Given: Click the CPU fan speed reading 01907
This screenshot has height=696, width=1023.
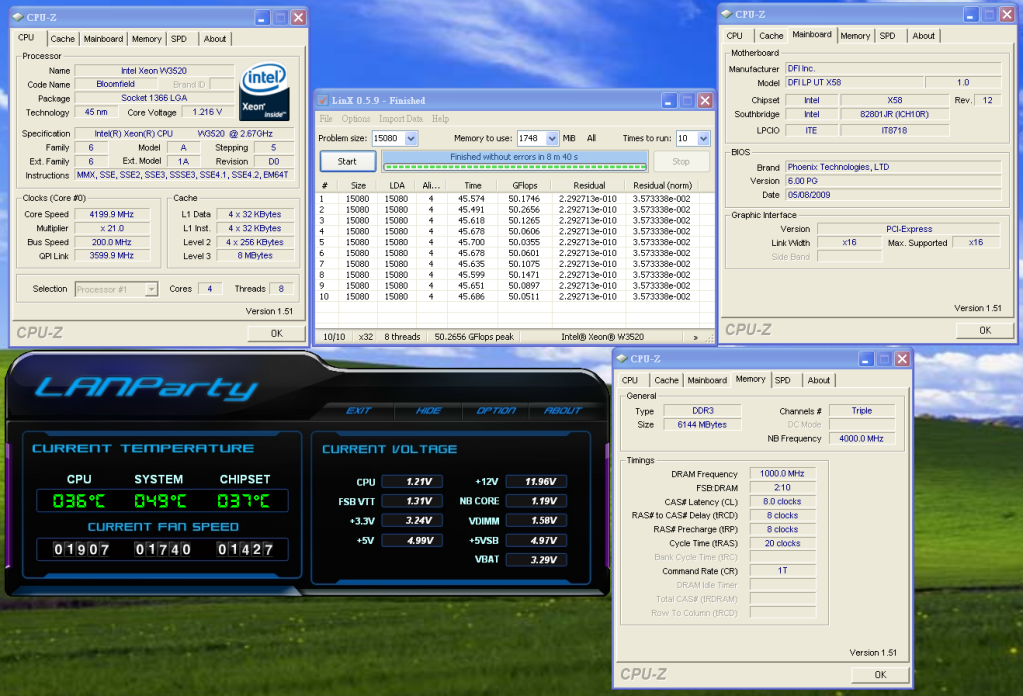Looking at the screenshot, I should click(82, 549).
